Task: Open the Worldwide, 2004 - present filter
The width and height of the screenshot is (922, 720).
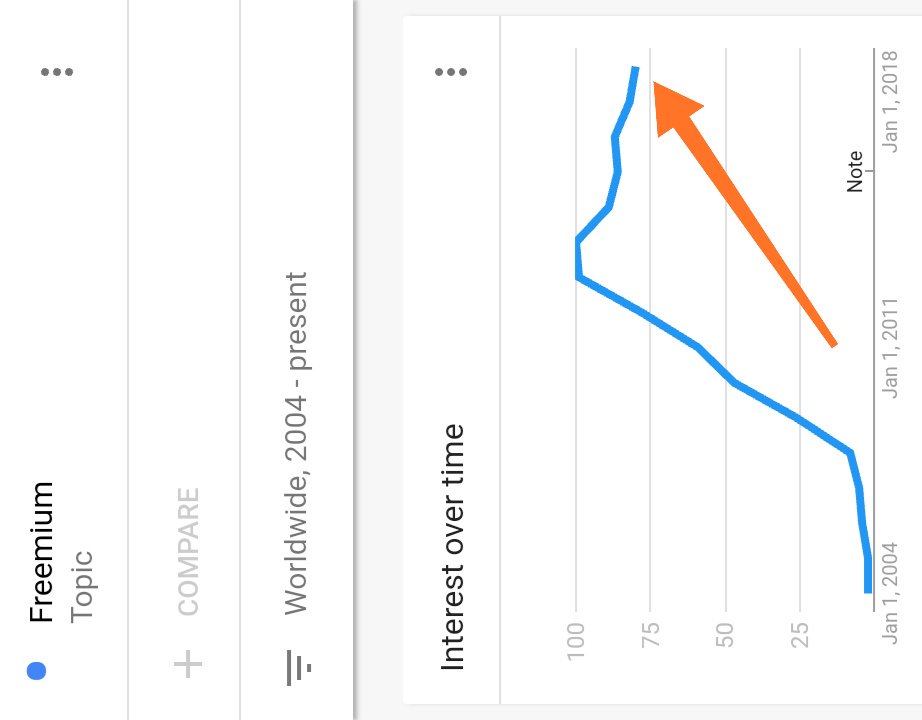Action: click(x=296, y=444)
